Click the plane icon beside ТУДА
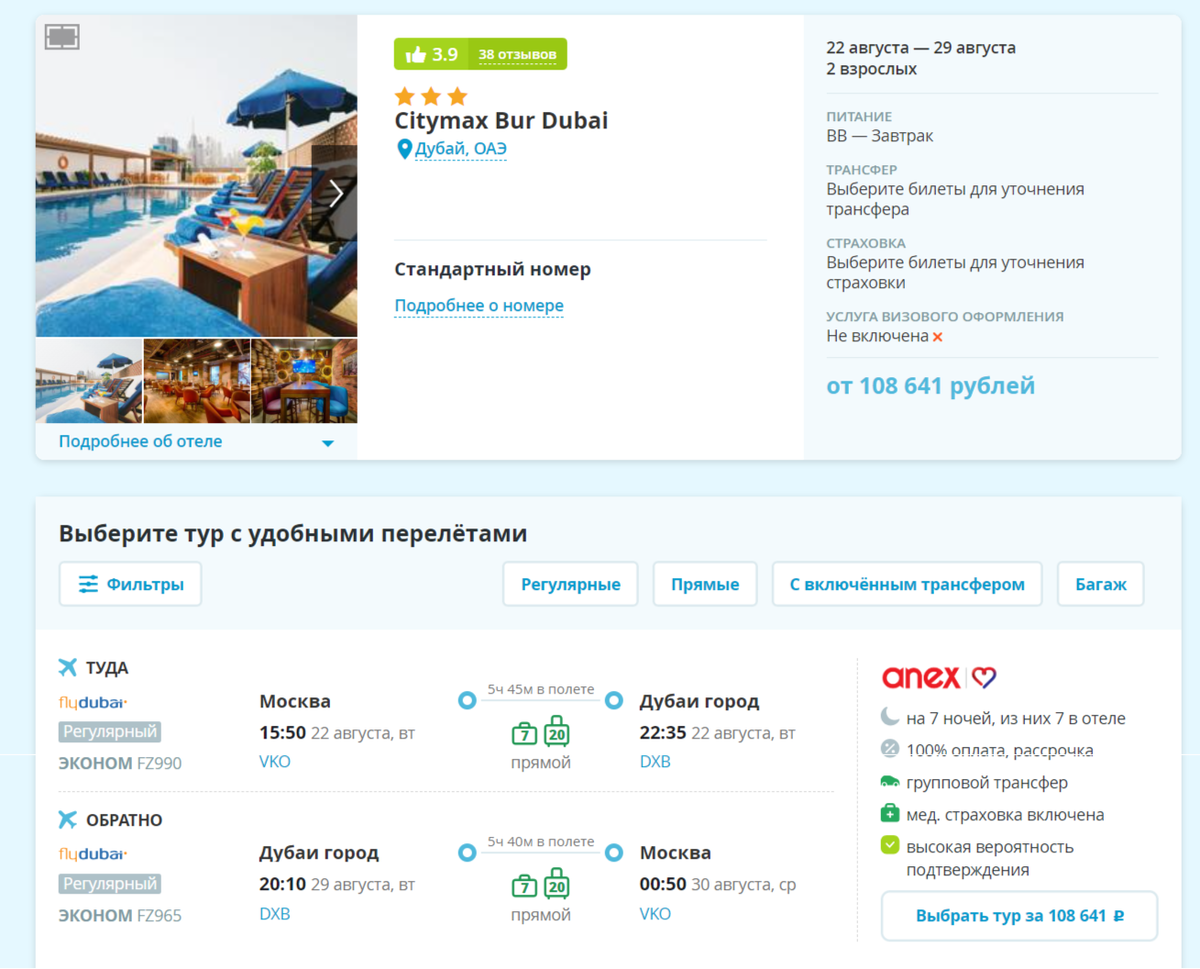This screenshot has width=1200, height=969. point(67,667)
